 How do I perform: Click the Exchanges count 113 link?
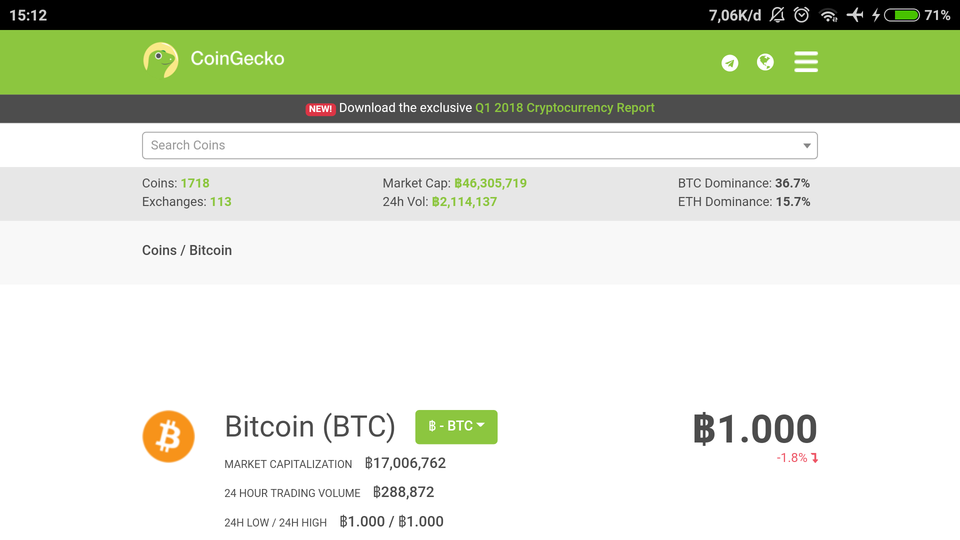(220, 201)
